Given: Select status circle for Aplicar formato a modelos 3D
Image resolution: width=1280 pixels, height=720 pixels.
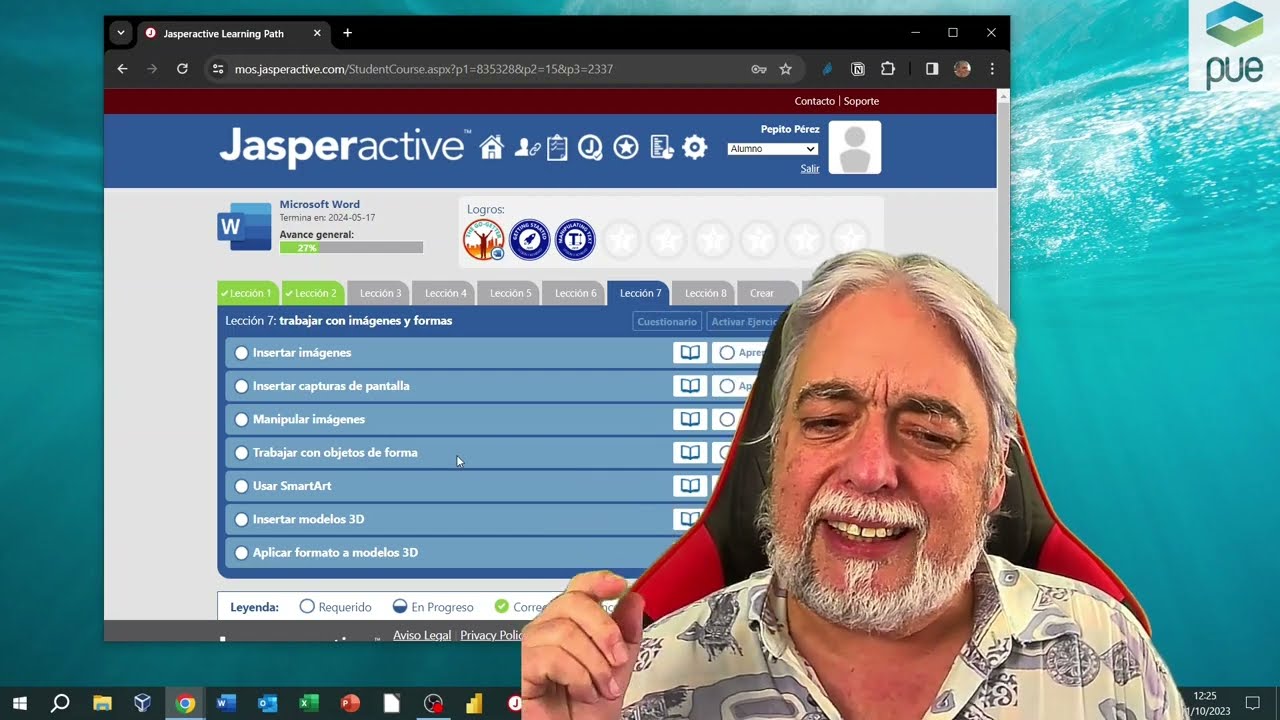Looking at the screenshot, I should pyautogui.click(x=241, y=552).
